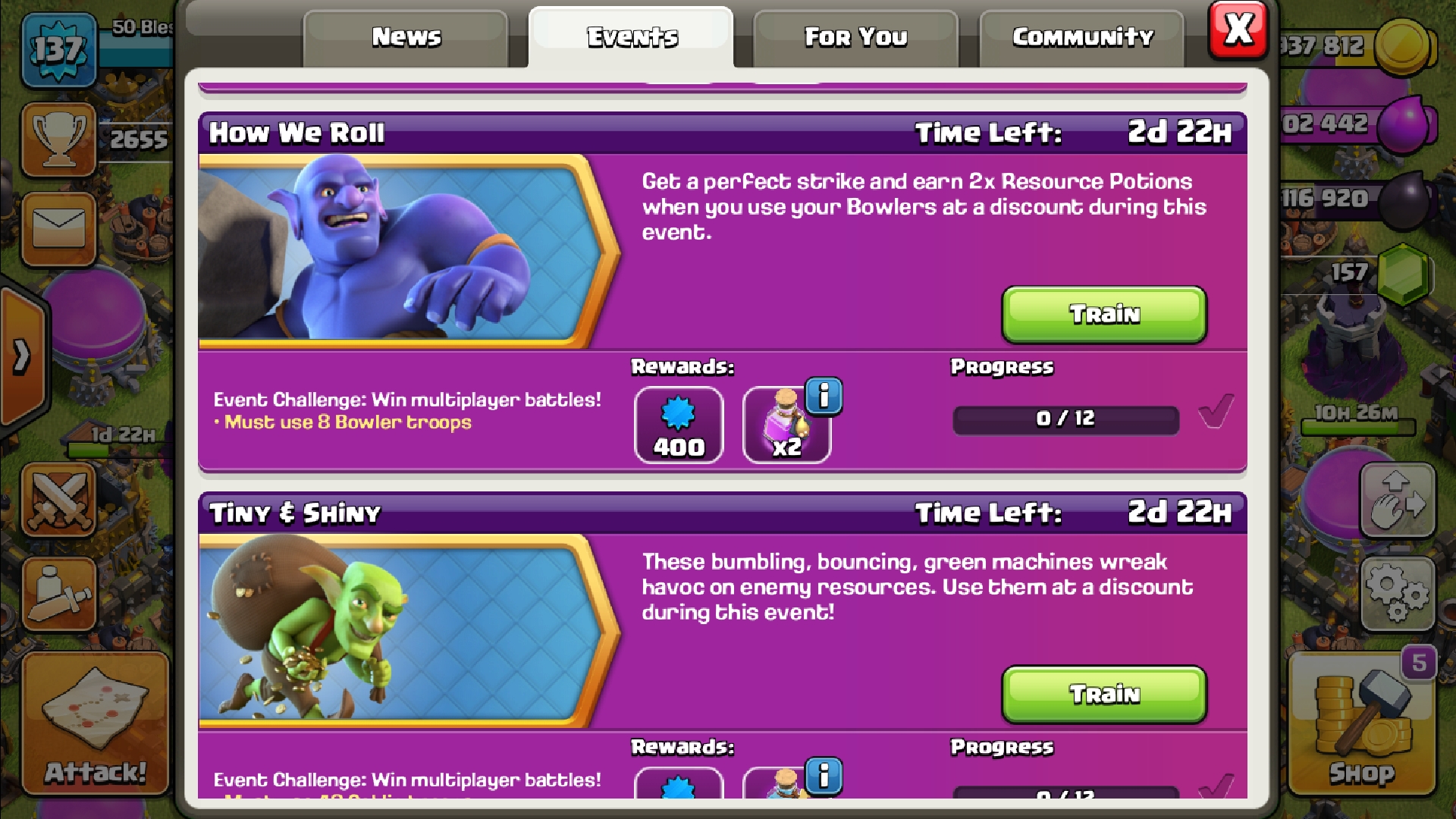Screen dimensions: 1456x819
Task: Open the Community tab
Action: [1082, 38]
